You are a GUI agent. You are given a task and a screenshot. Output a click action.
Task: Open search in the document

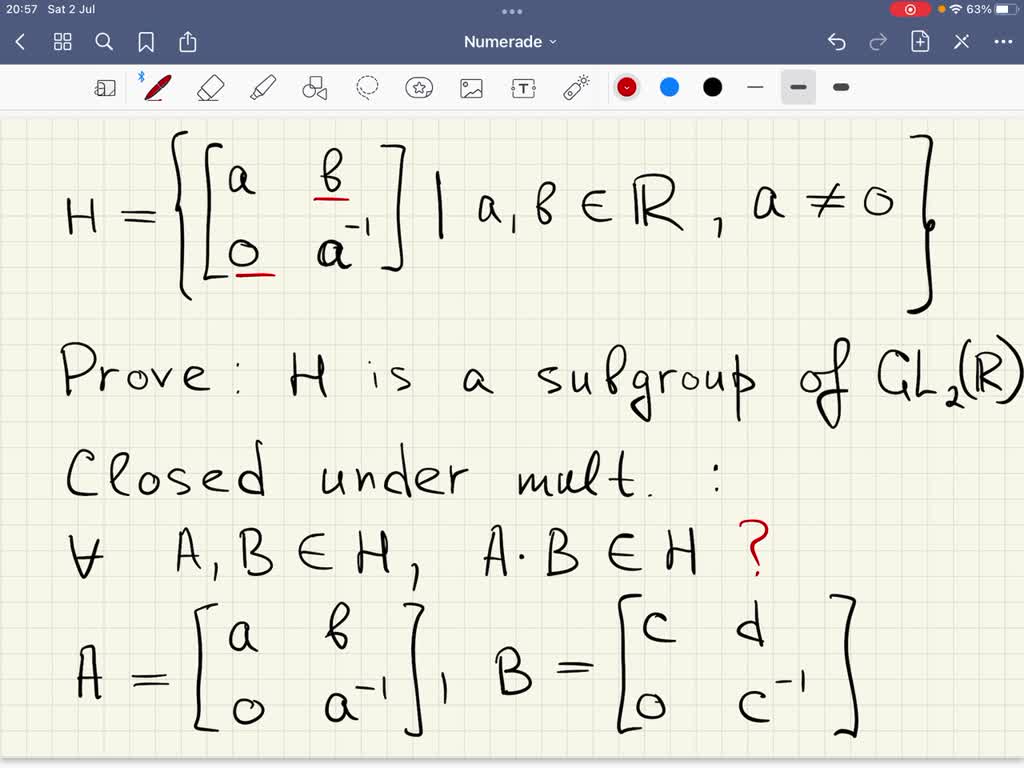click(104, 41)
